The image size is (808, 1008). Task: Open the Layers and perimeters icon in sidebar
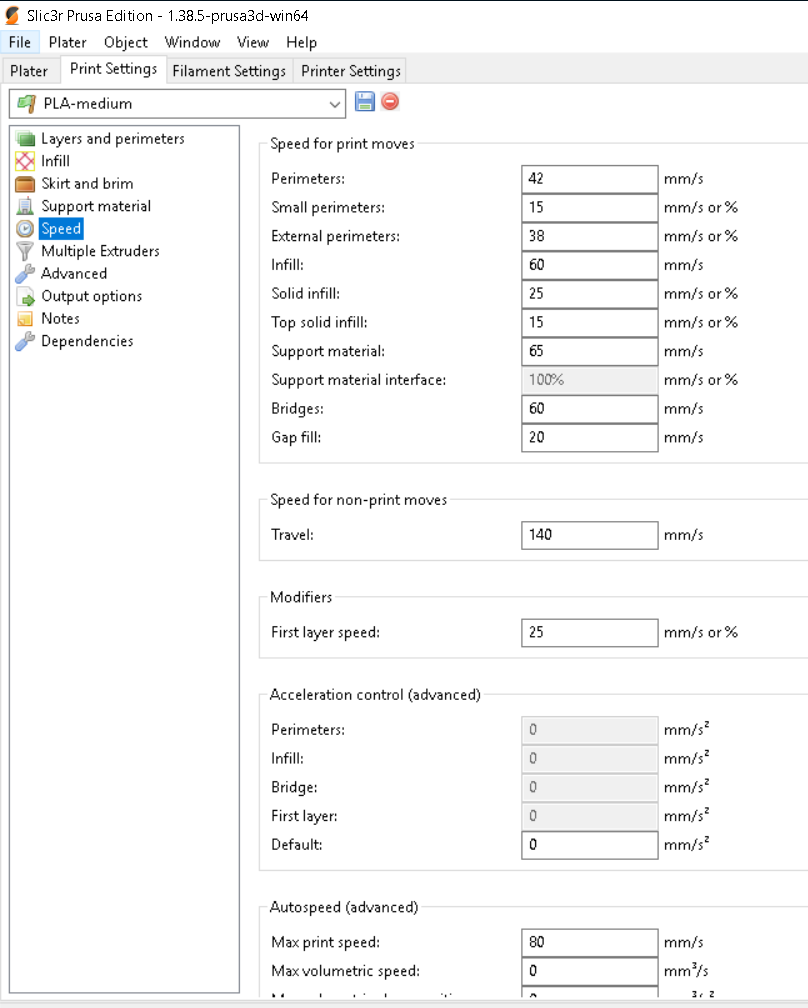tap(25, 139)
